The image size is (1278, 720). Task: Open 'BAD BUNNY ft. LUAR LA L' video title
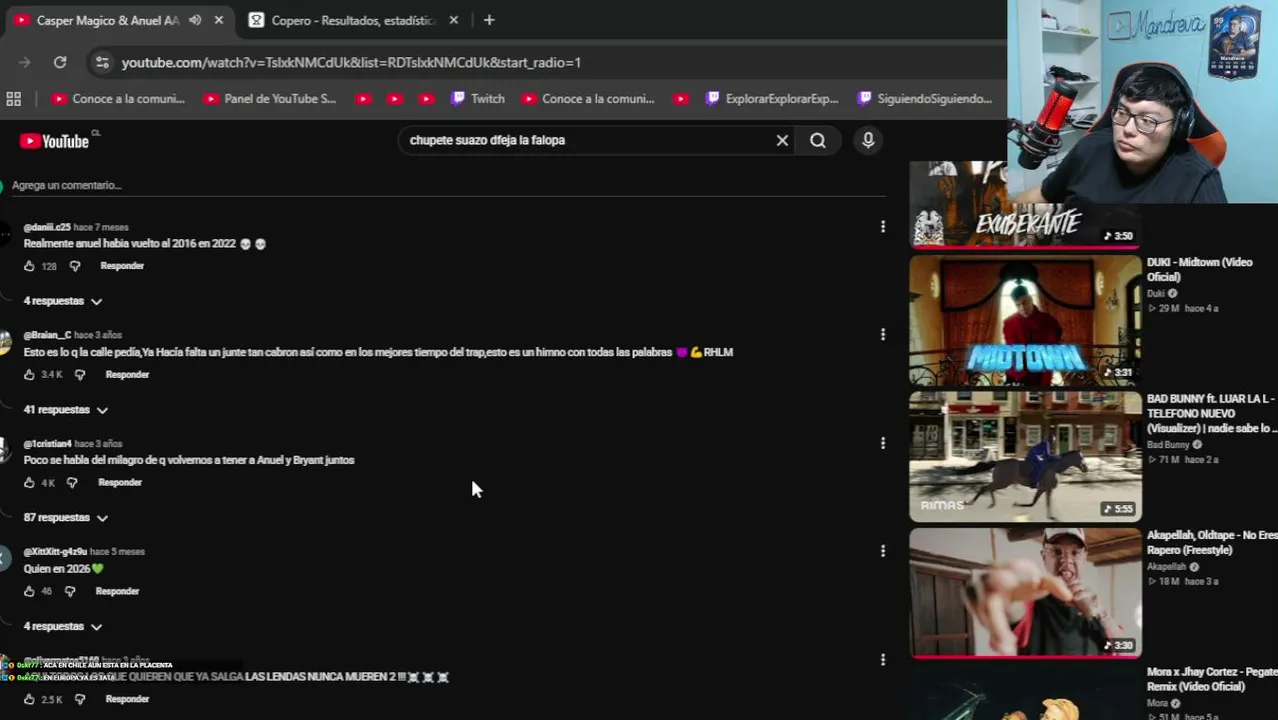[1212, 413]
